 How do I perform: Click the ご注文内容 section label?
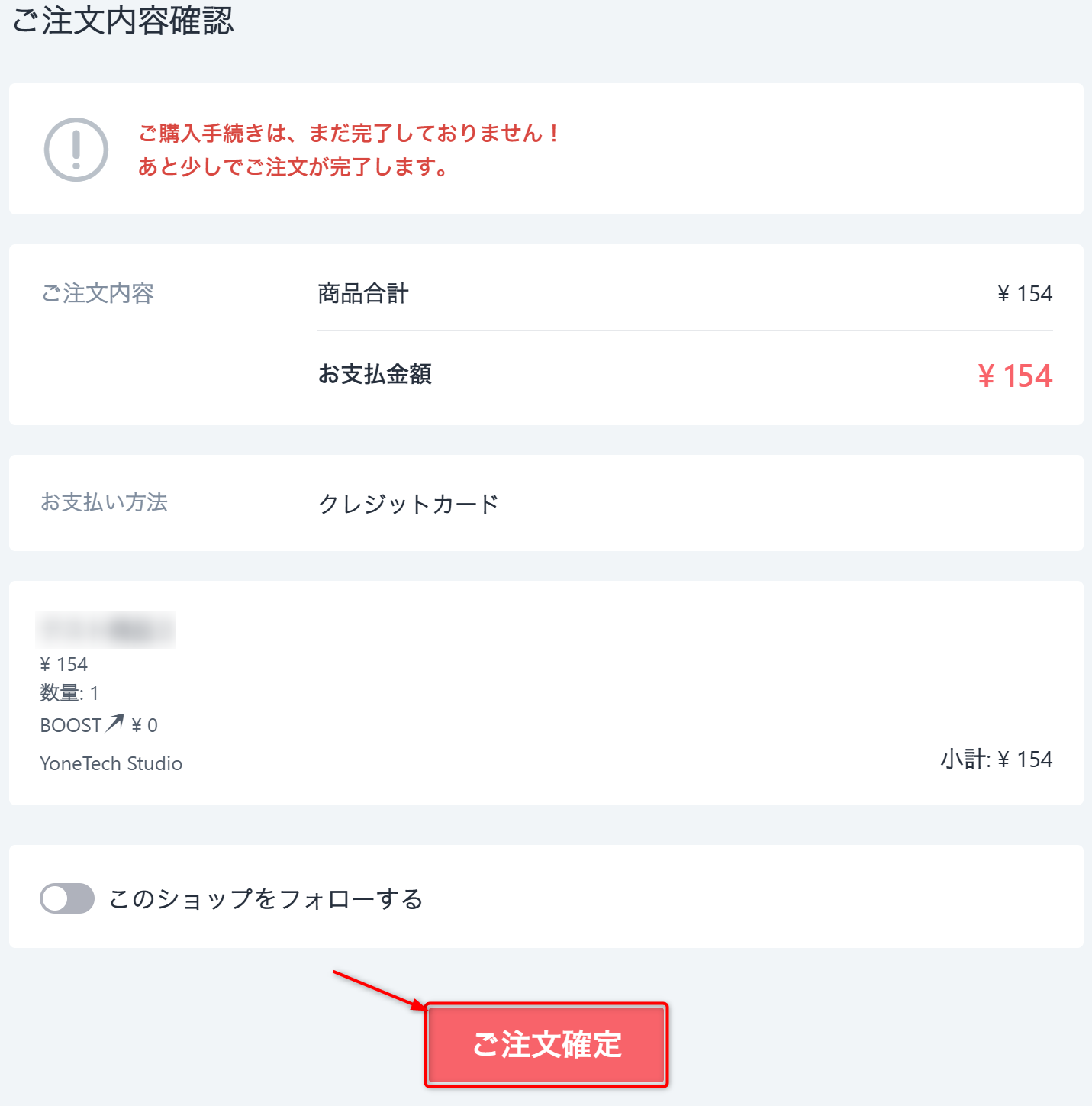(98, 294)
